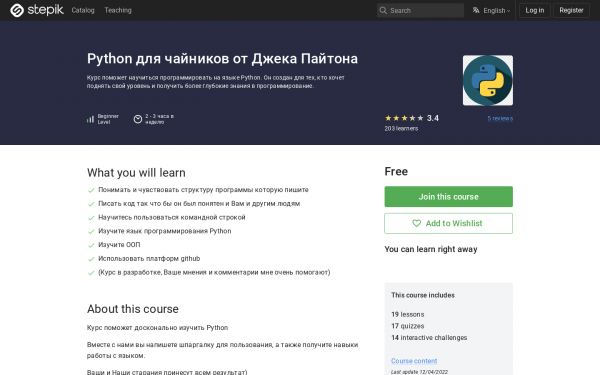This screenshot has width=600, height=375.
Task: Click checkmark next to 'Изучите ООП'
Action: coord(91,245)
